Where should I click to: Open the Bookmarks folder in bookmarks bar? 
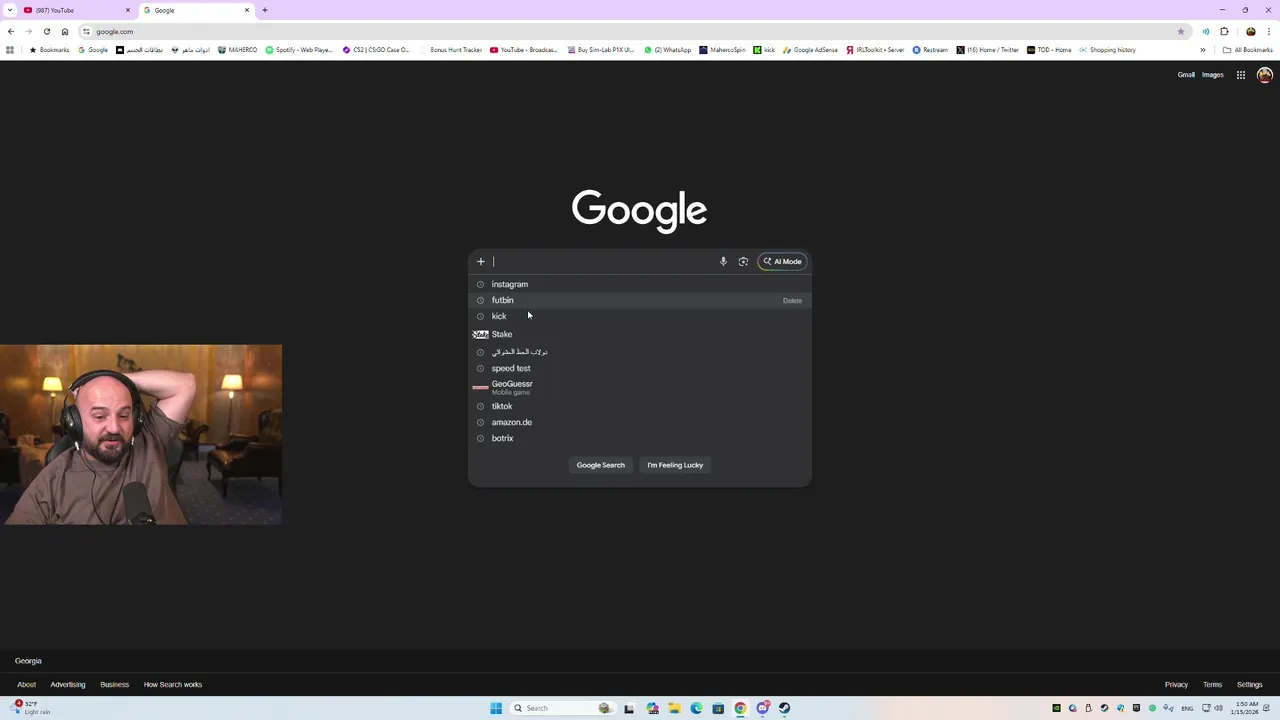49,50
